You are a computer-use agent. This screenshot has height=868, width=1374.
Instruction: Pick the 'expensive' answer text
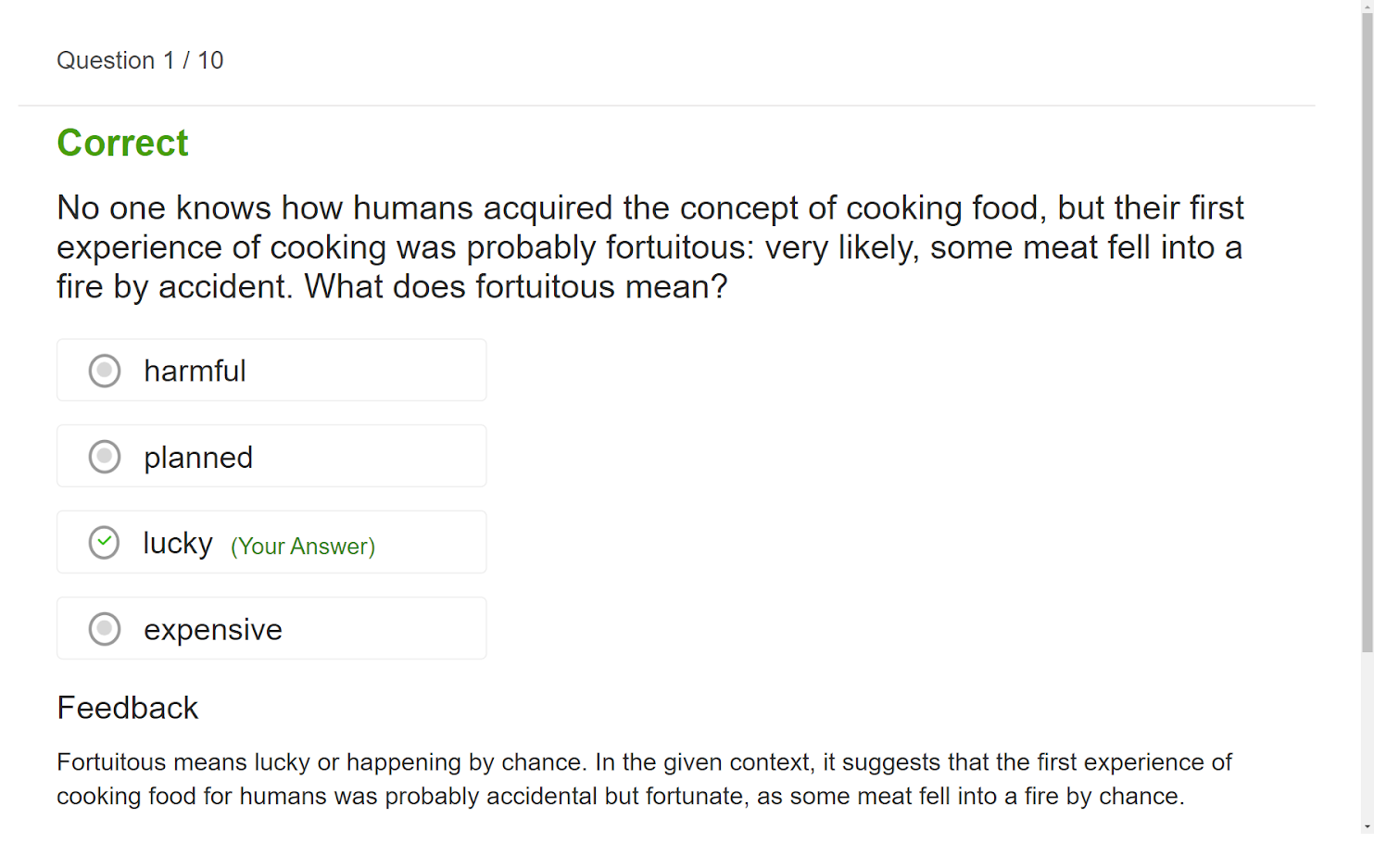213,630
